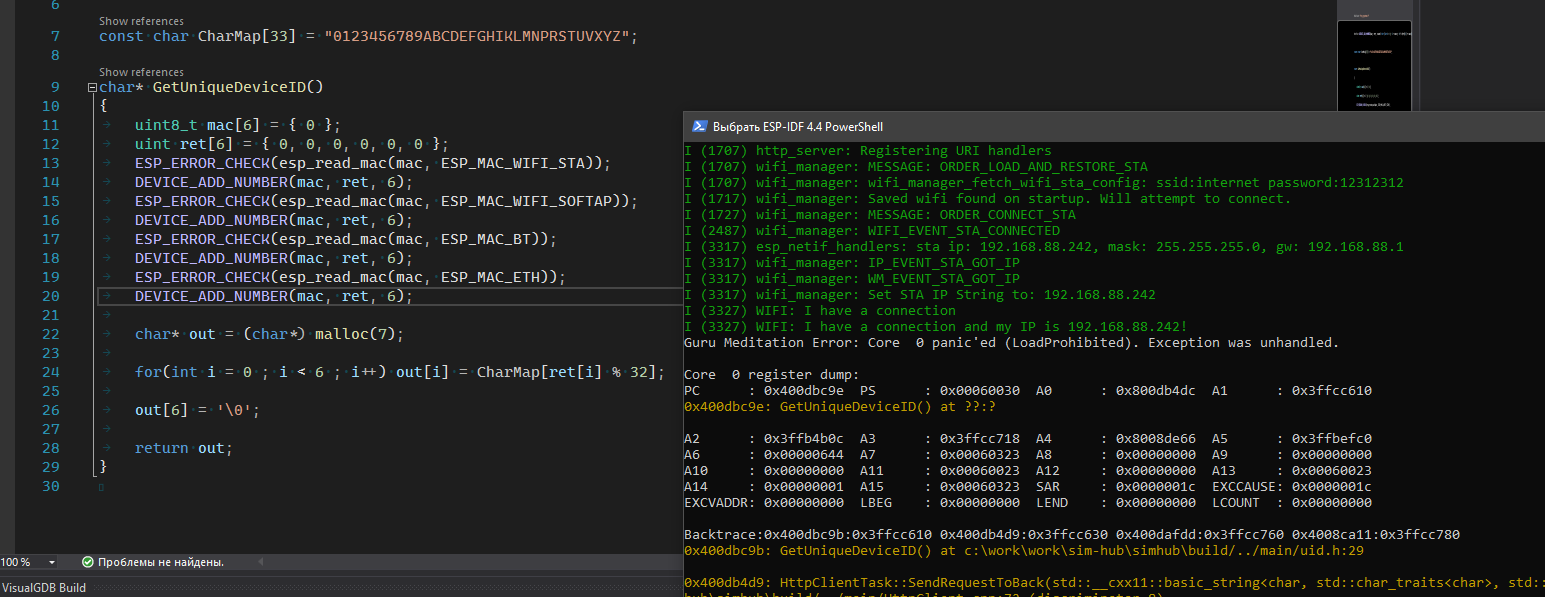
Task: Click Show references above CharMap
Action: tap(141, 21)
